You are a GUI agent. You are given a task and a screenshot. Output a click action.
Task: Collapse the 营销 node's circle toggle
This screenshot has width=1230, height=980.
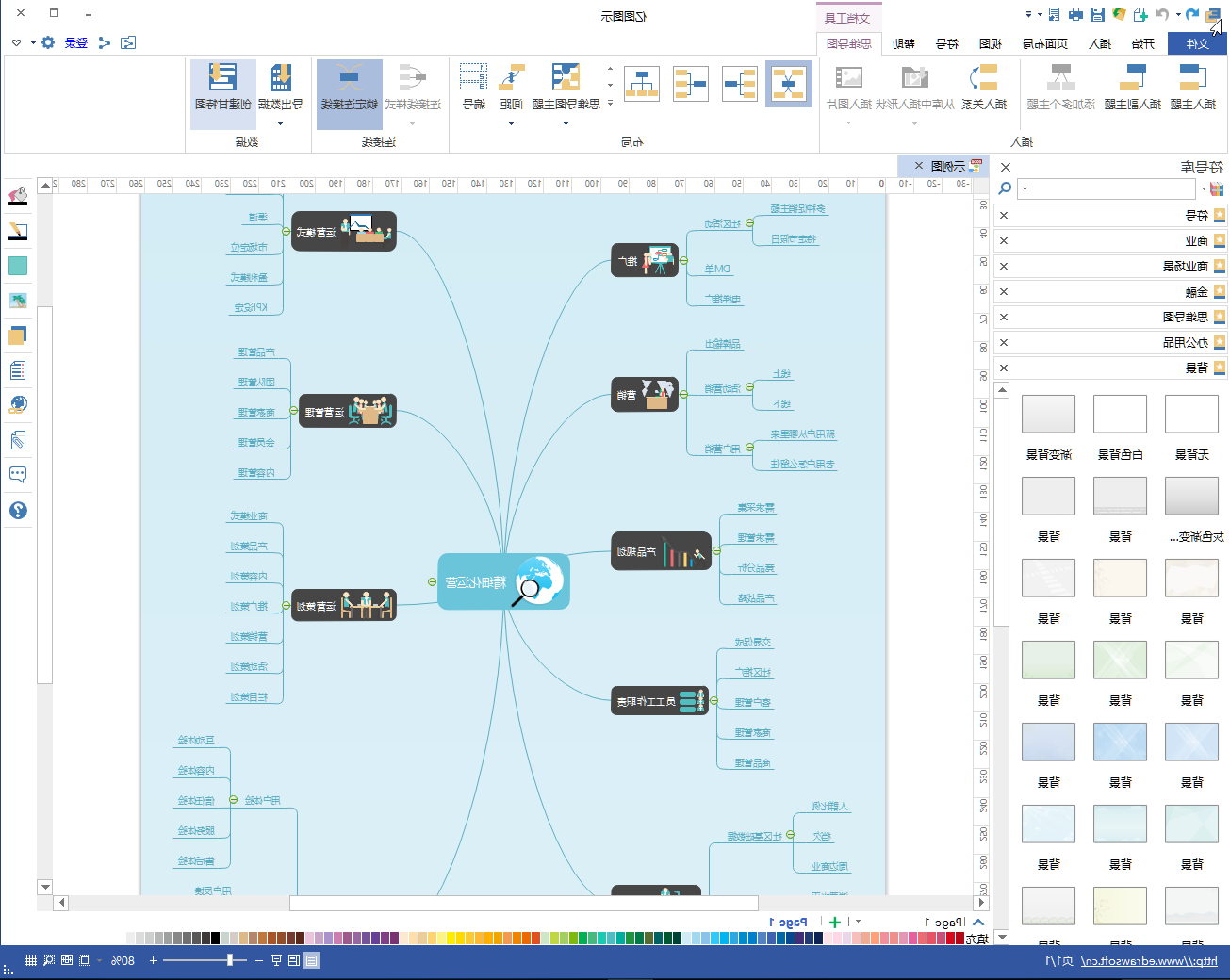click(684, 395)
